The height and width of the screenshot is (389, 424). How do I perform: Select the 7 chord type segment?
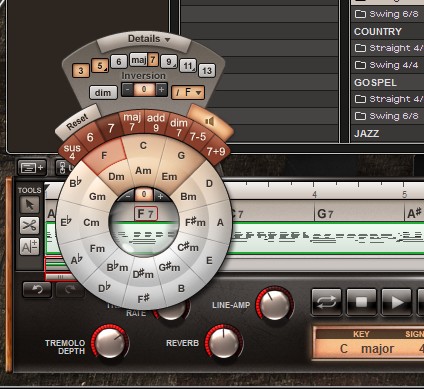tap(111, 128)
